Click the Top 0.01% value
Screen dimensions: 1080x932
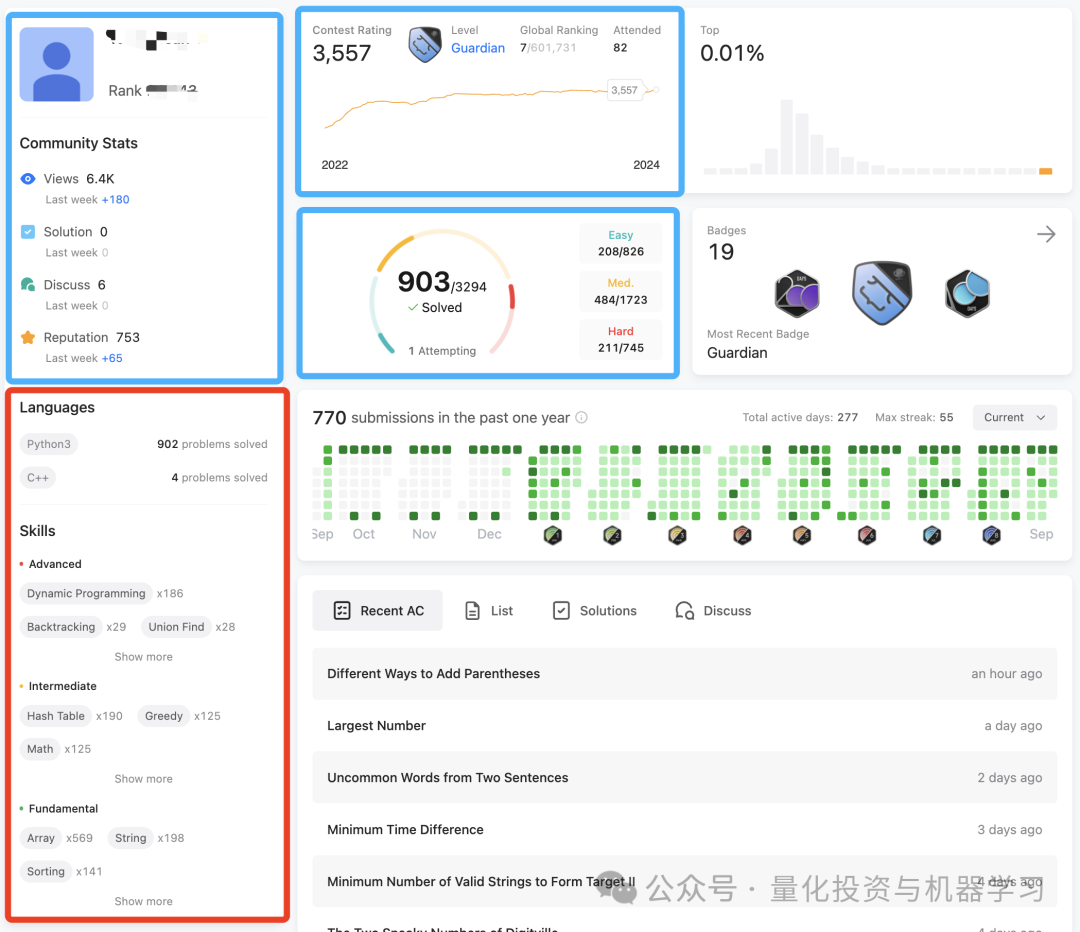click(731, 53)
